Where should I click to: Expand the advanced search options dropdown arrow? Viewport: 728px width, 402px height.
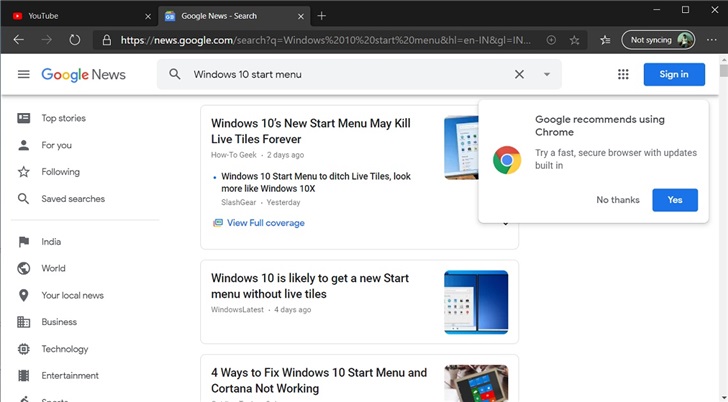click(547, 74)
